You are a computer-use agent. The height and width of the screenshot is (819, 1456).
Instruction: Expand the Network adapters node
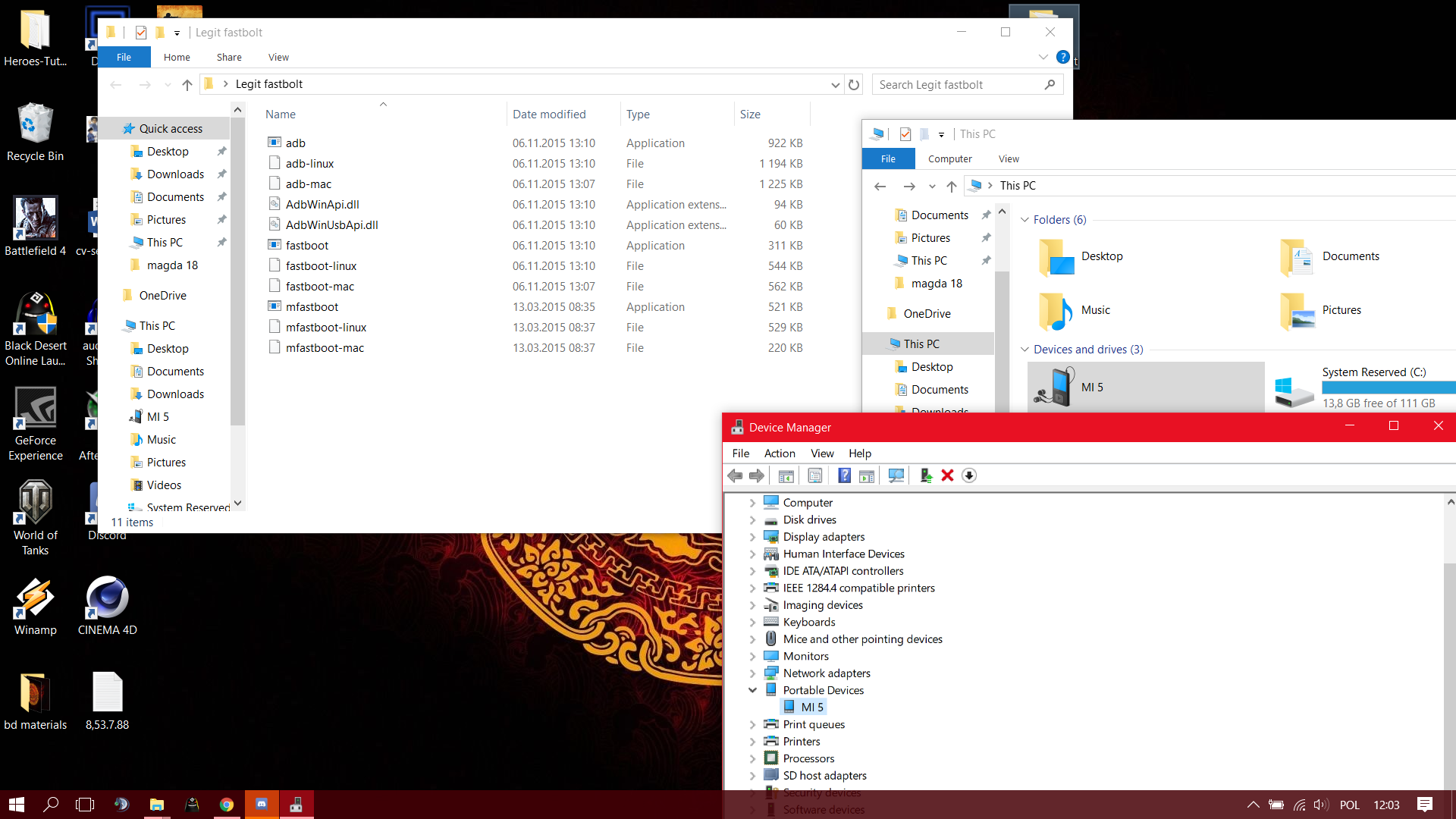point(752,673)
